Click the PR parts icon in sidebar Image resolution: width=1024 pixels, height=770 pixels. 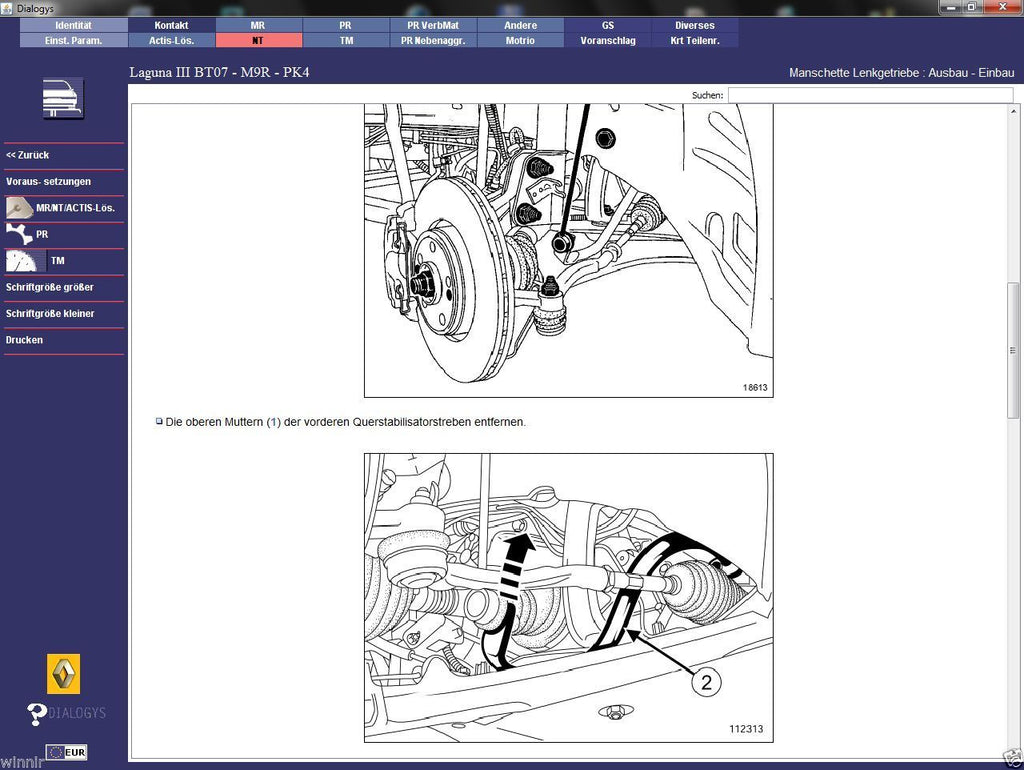tap(19, 234)
